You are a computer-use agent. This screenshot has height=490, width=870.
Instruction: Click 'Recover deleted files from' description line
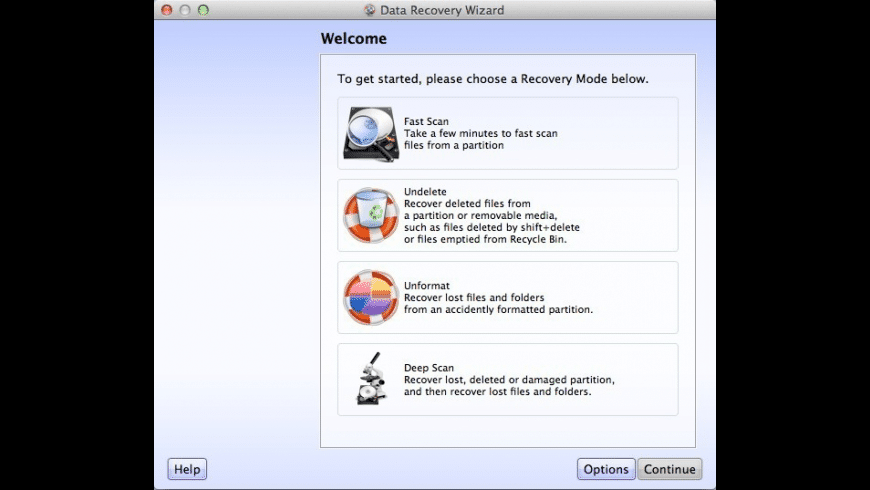tap(467, 204)
